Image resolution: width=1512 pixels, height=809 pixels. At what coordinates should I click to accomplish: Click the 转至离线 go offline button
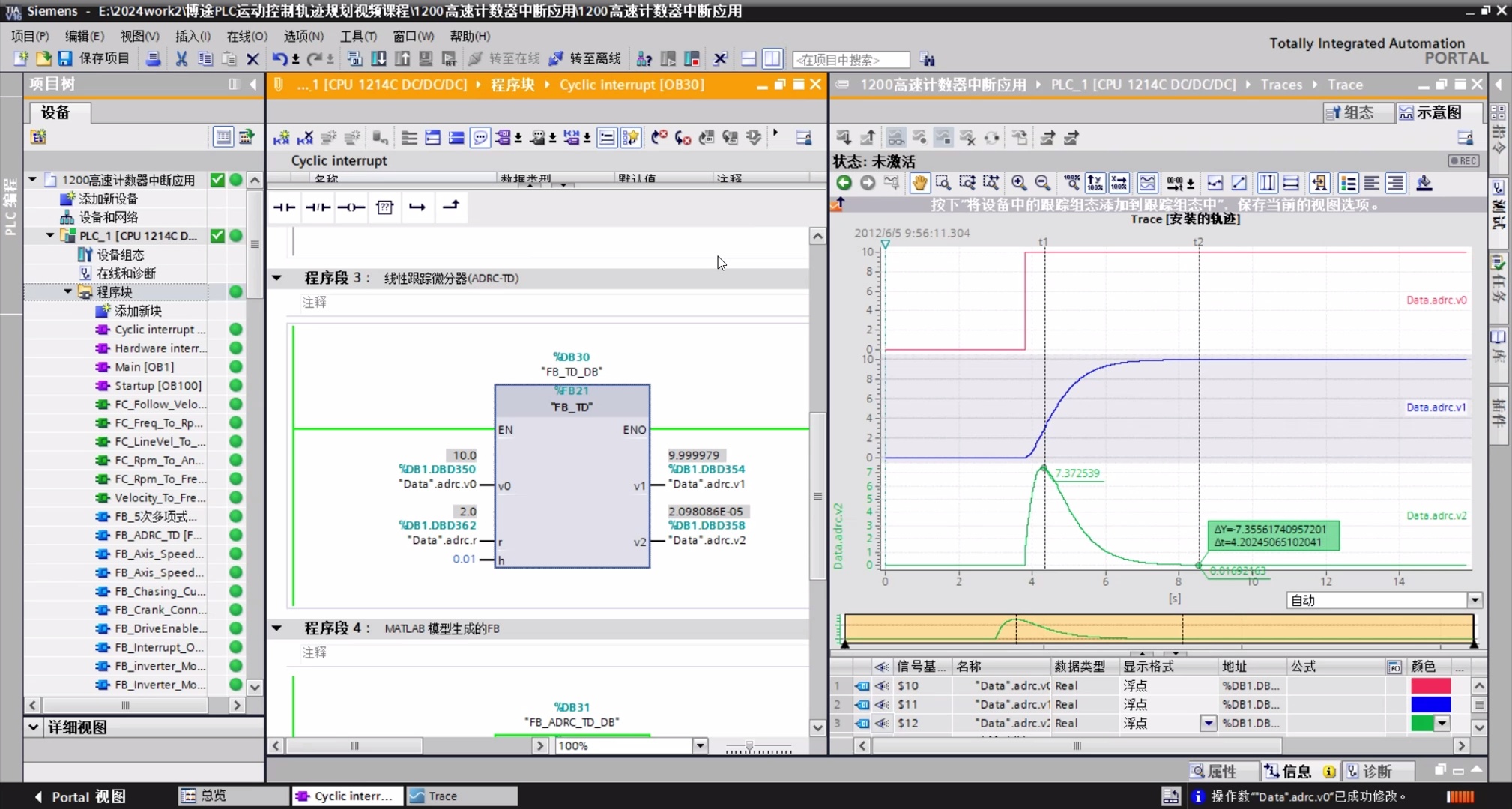tap(585, 58)
